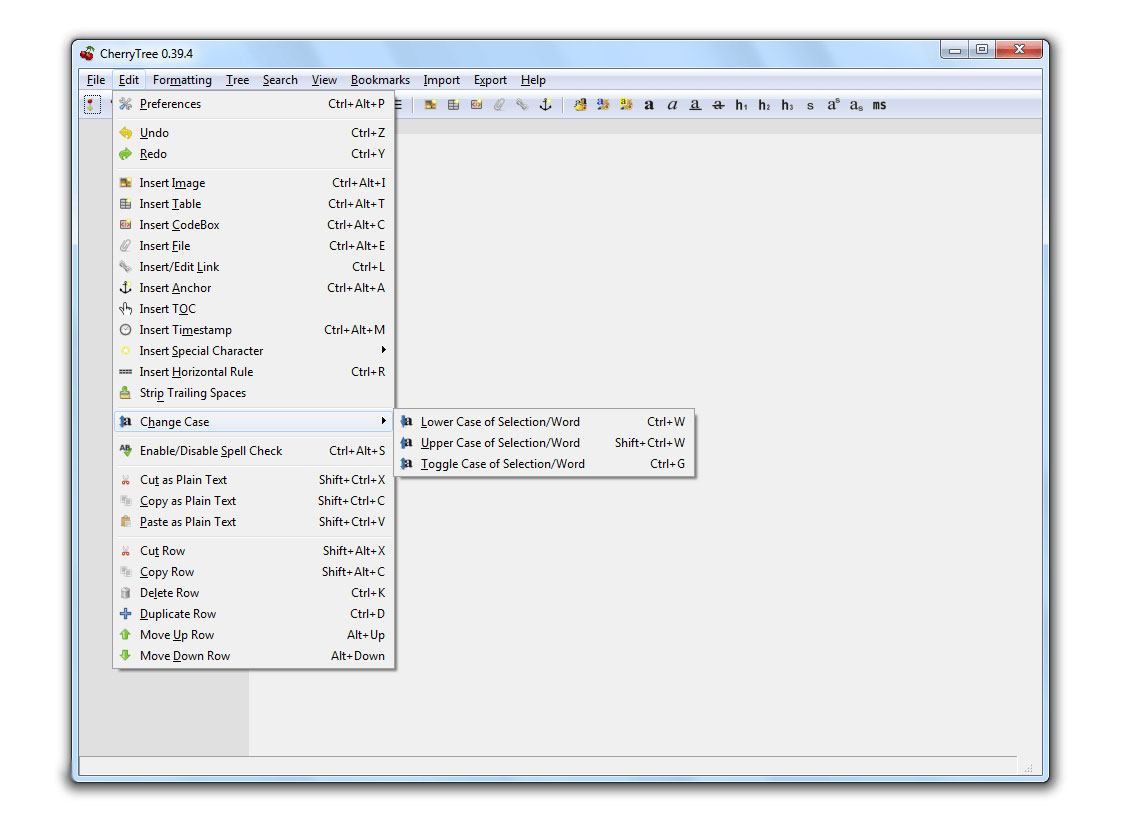Select Insert Image menu entry
The width and height of the screenshot is (1121, 840).
[x=254, y=183]
